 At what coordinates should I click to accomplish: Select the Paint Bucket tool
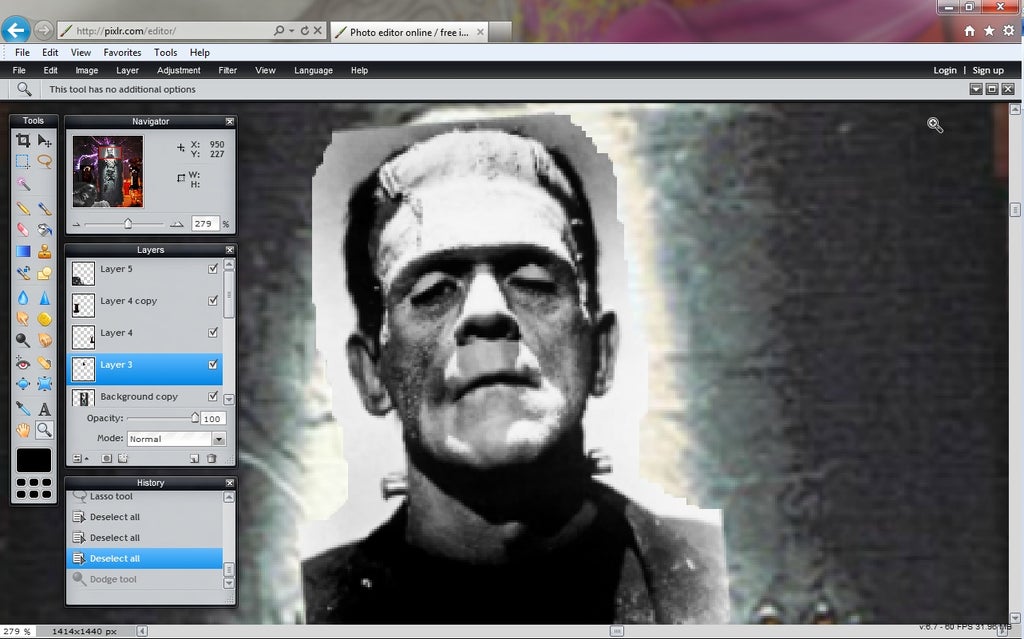coord(44,229)
